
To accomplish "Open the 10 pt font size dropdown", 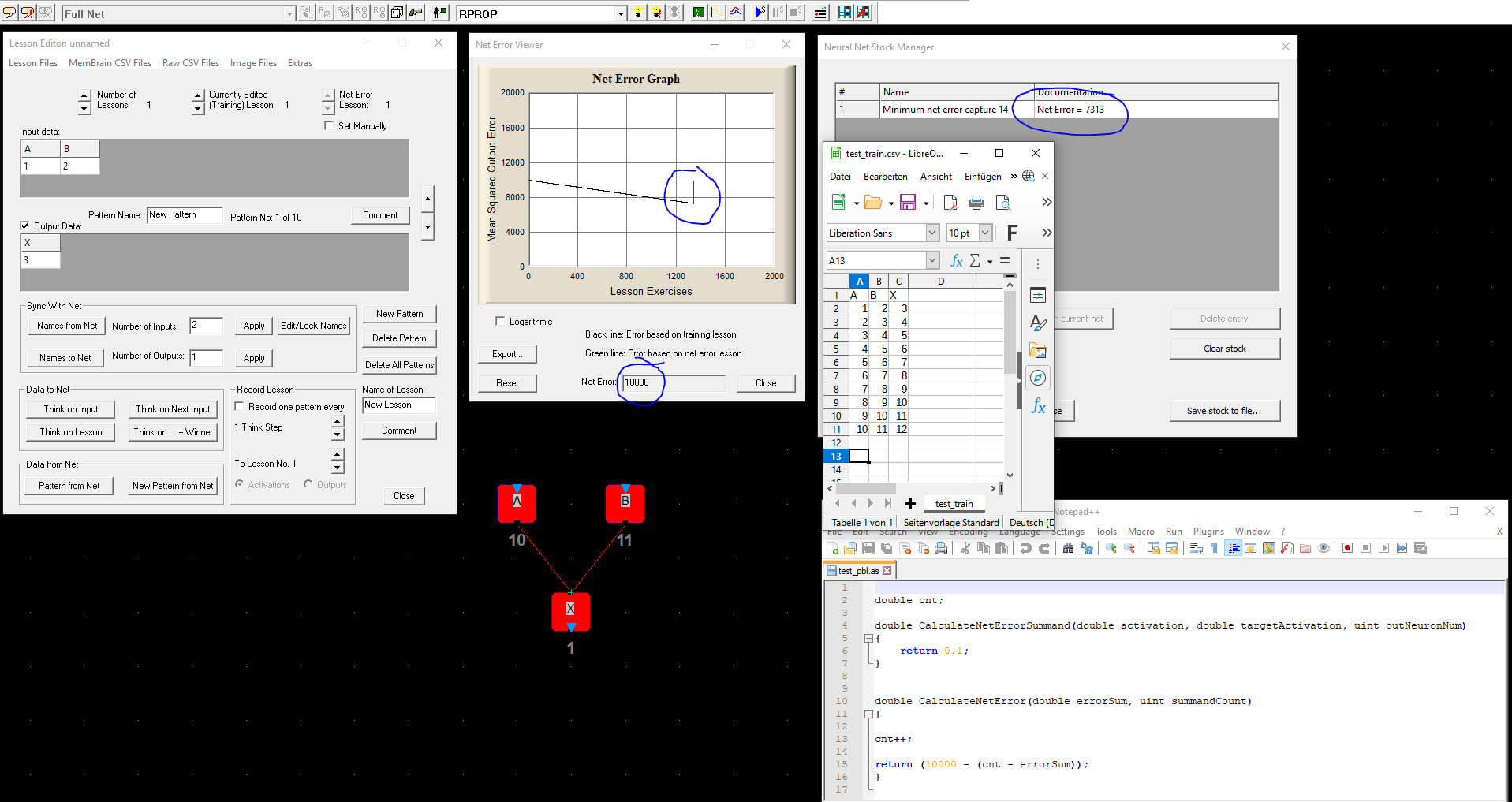I will click(x=985, y=233).
